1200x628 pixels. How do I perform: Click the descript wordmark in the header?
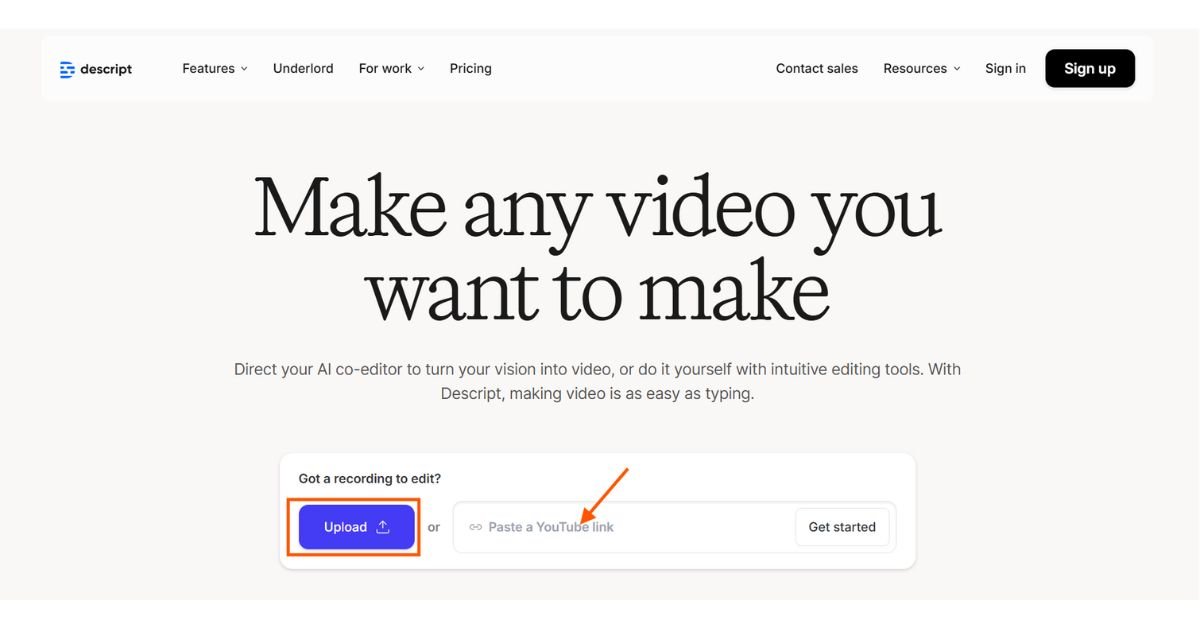pyautogui.click(x=104, y=69)
